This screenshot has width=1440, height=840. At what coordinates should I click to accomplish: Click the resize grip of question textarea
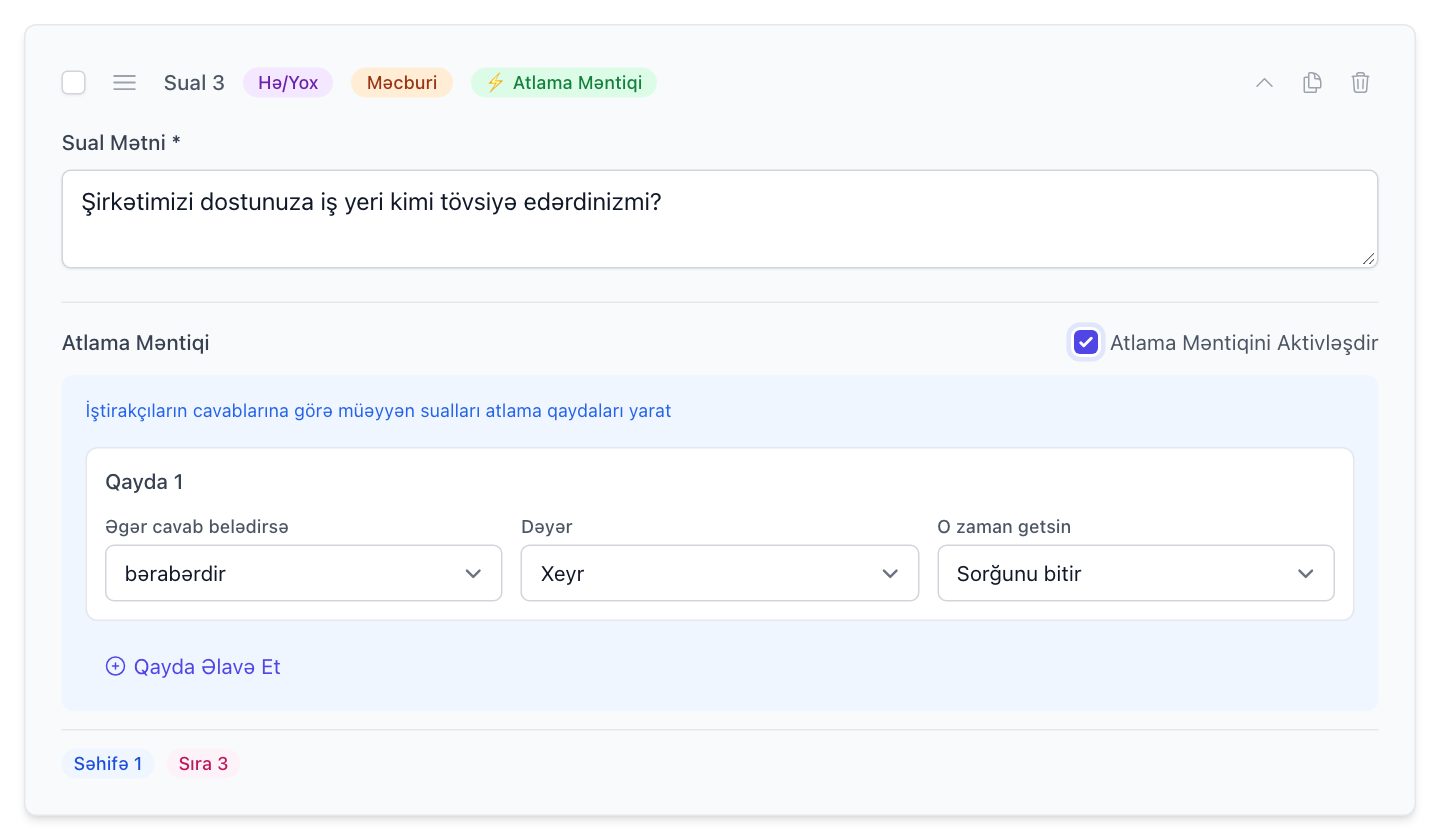pyautogui.click(x=1368, y=258)
